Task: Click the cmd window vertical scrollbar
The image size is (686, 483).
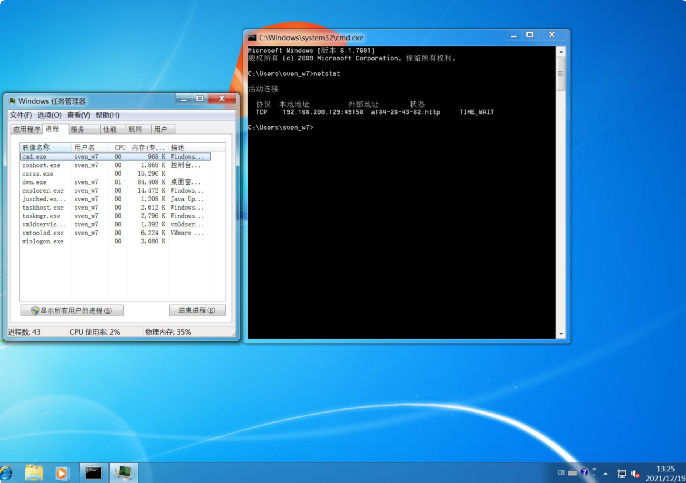Action: tap(563, 190)
